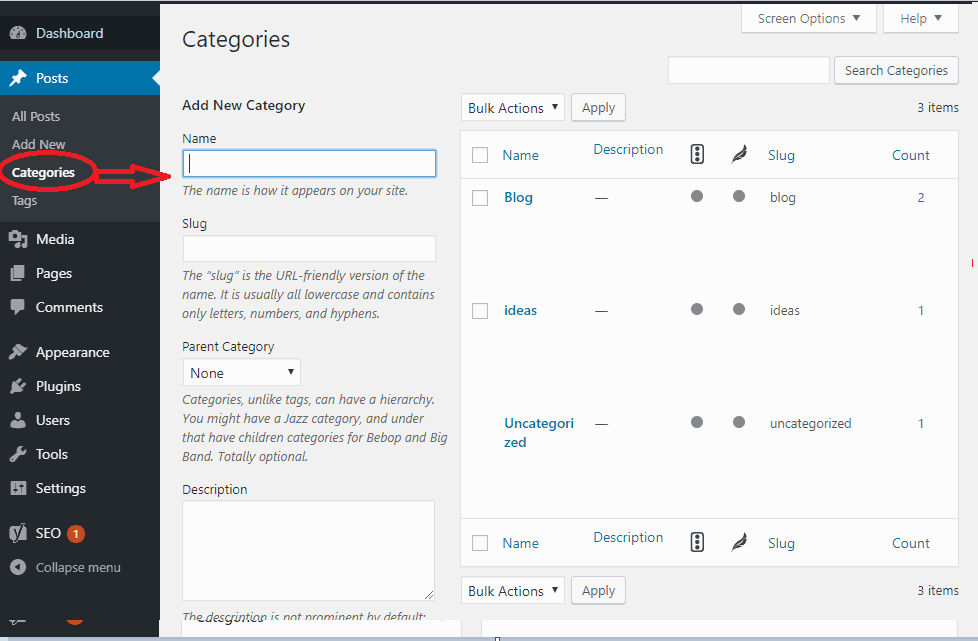The height and width of the screenshot is (641, 978).
Task: Sort by Description in table header
Action: coord(628,150)
